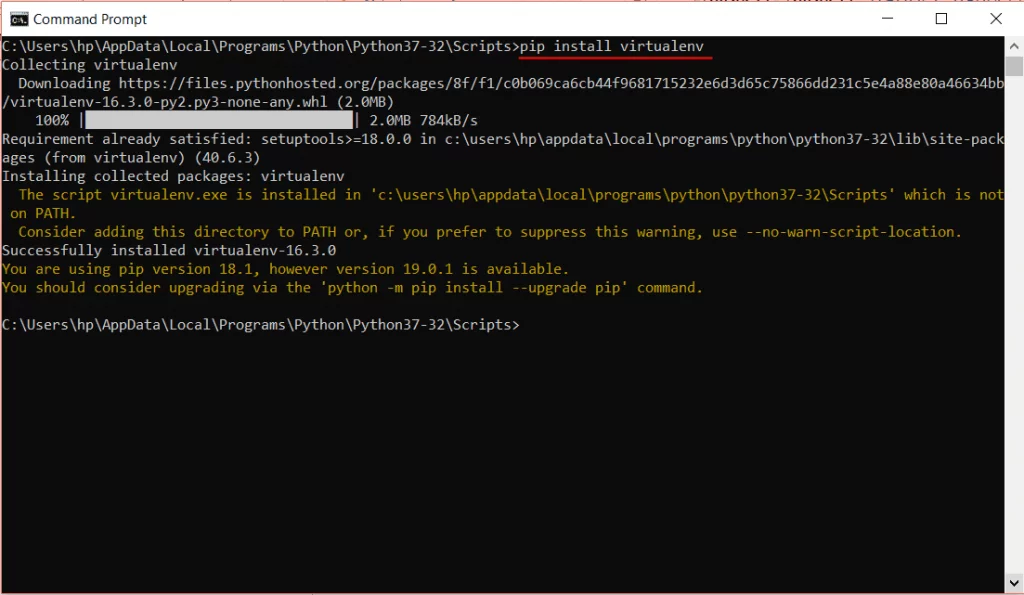The height and width of the screenshot is (595, 1024).
Task: Click 'You are using pip version 18.1' warning
Action: pyautogui.click(x=285, y=269)
